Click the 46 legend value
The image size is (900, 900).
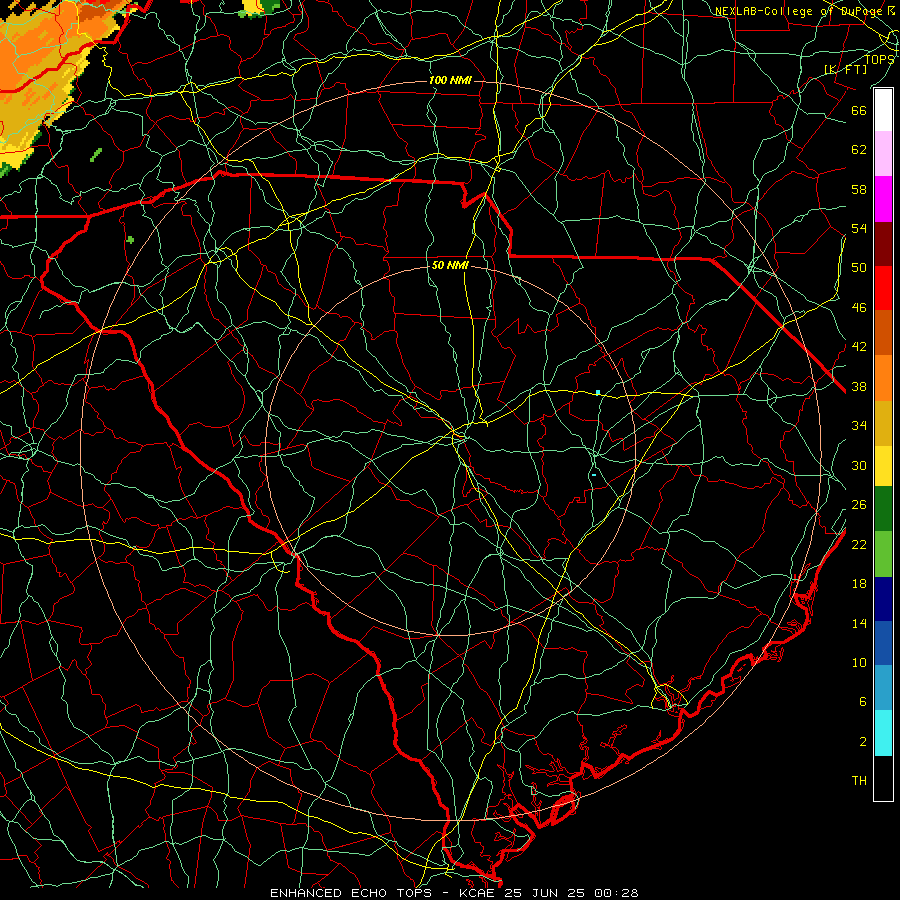[859, 308]
